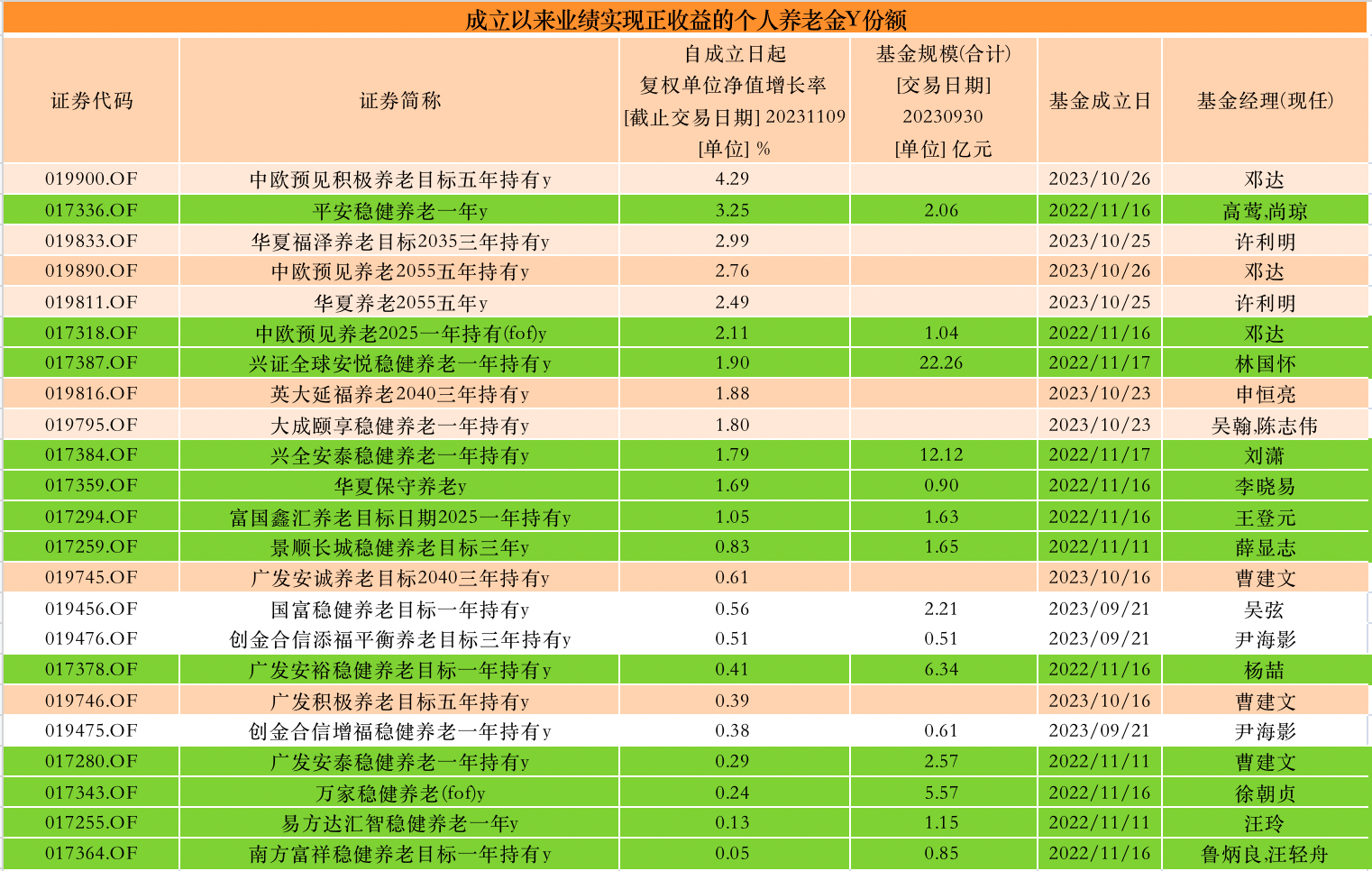The width and height of the screenshot is (1372, 871).
Task: Click code cell 017294.OF
Action: (91, 517)
